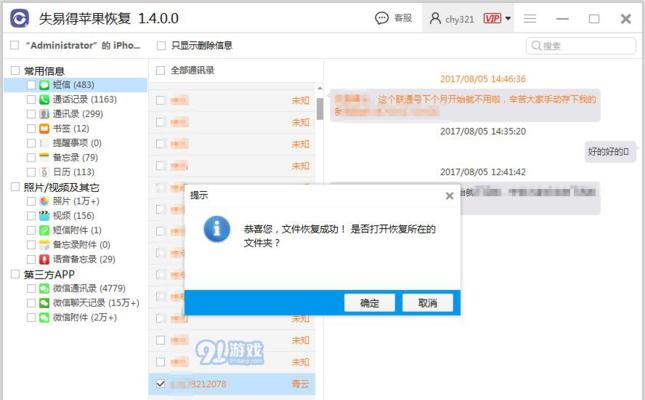
Task: Check the 短信 (483) checkbox
Action: pos(31,85)
